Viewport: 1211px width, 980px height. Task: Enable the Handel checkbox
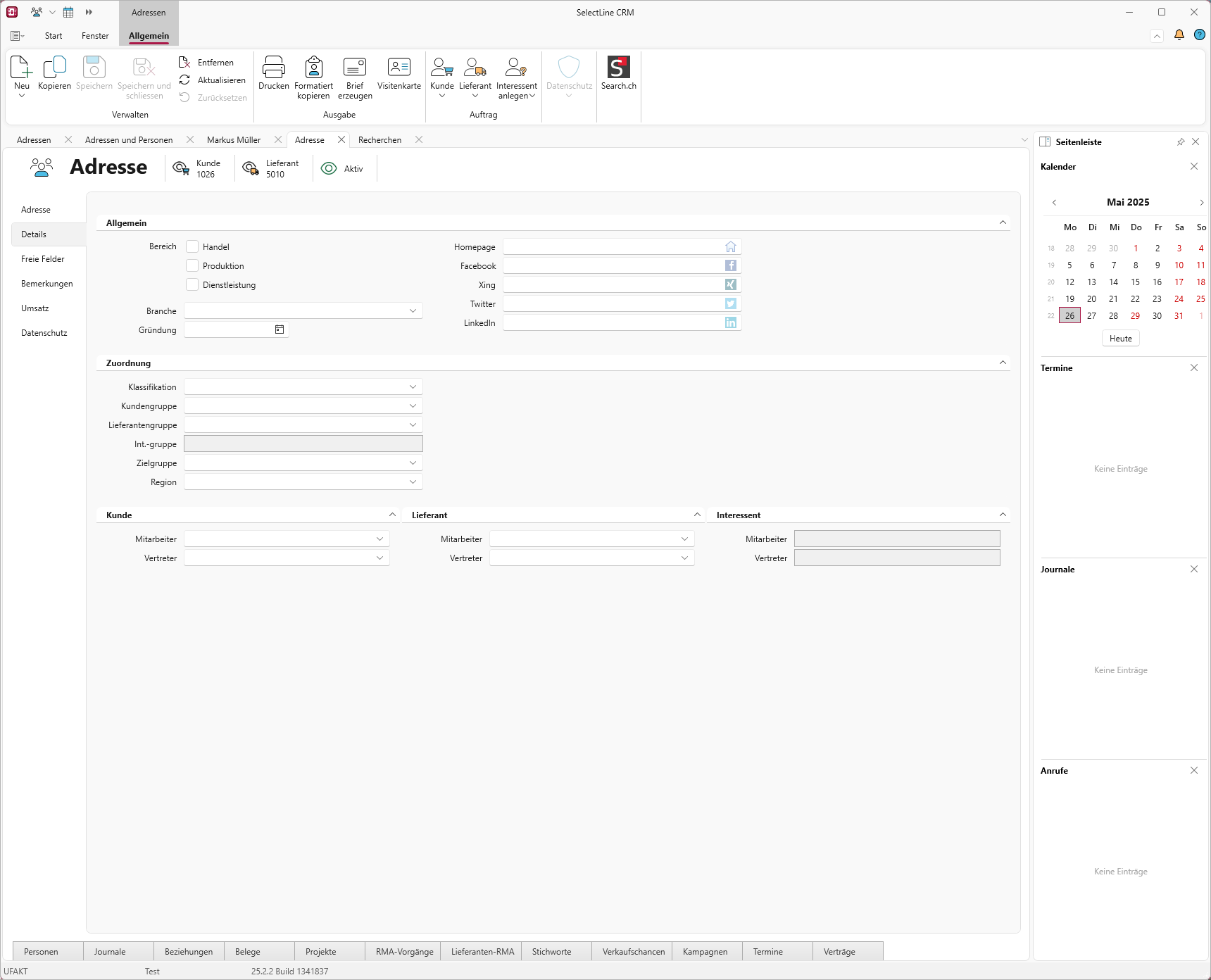(192, 246)
